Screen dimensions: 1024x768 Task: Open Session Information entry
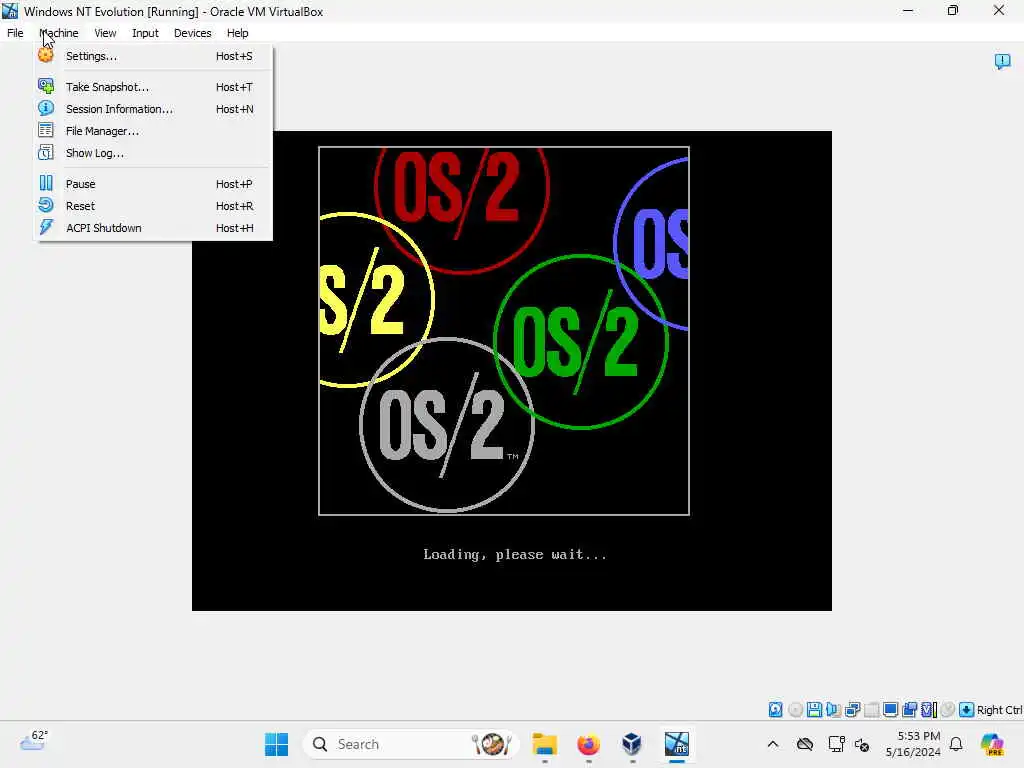point(153,109)
